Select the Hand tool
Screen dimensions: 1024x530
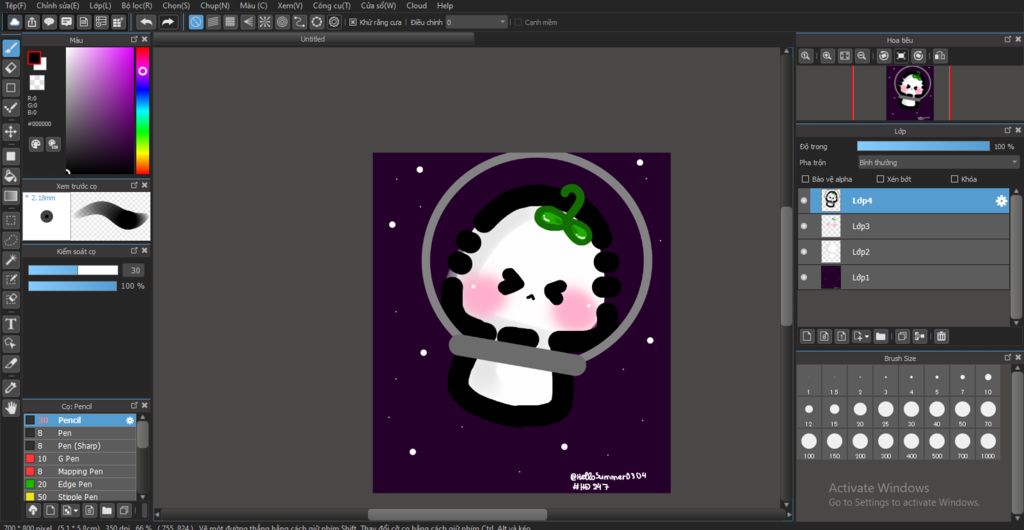pyautogui.click(x=10, y=408)
